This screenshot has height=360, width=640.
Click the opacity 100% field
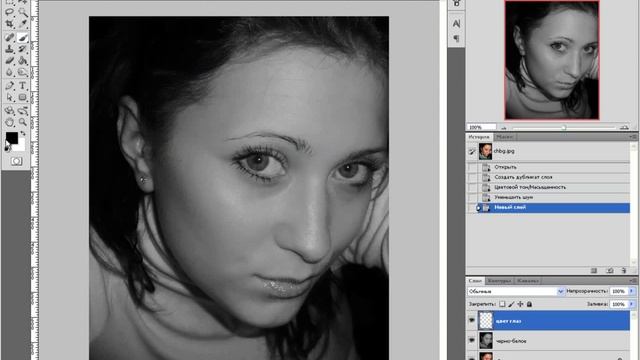(x=619, y=291)
